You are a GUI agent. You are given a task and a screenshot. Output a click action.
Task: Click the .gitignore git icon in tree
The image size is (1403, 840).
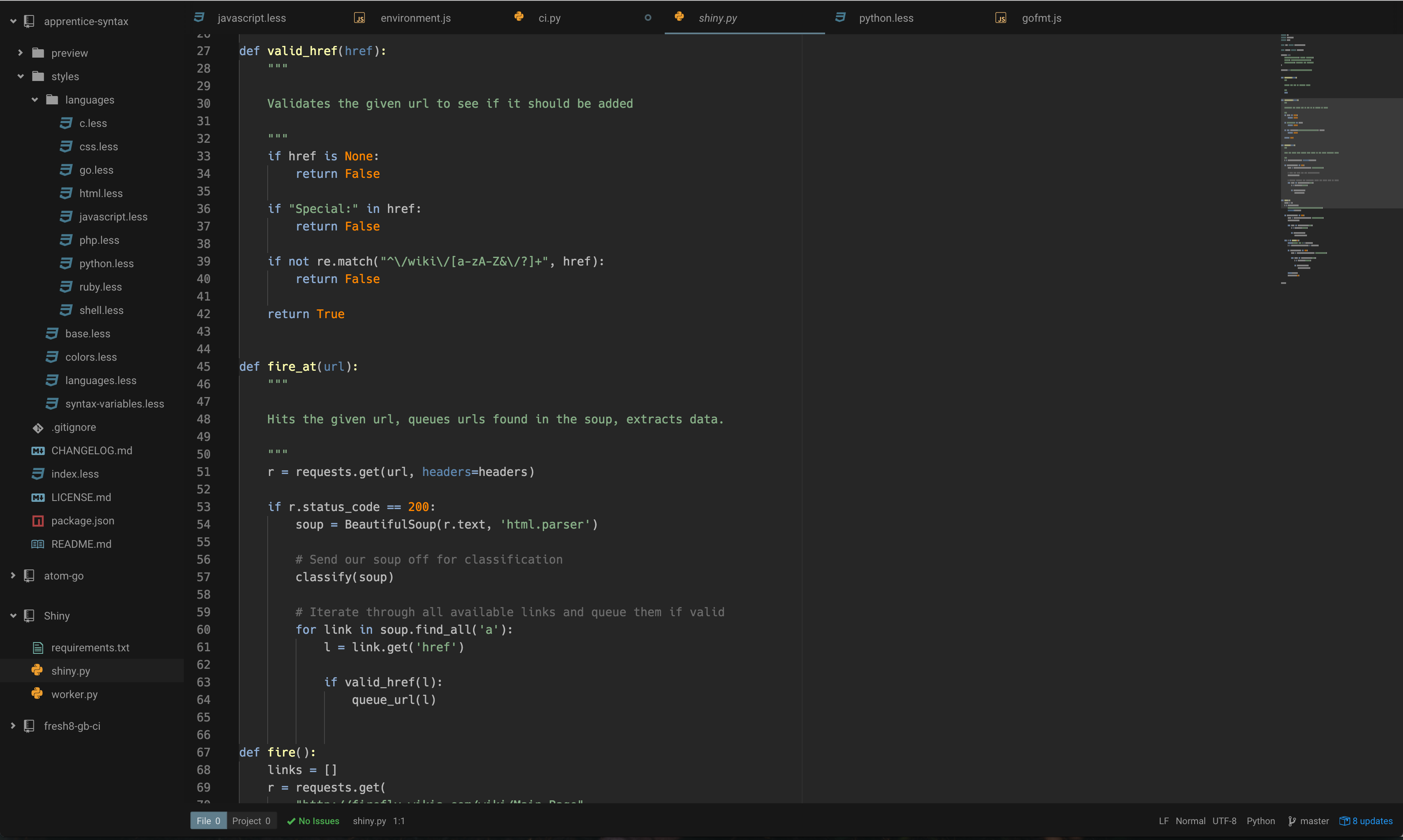click(x=38, y=428)
